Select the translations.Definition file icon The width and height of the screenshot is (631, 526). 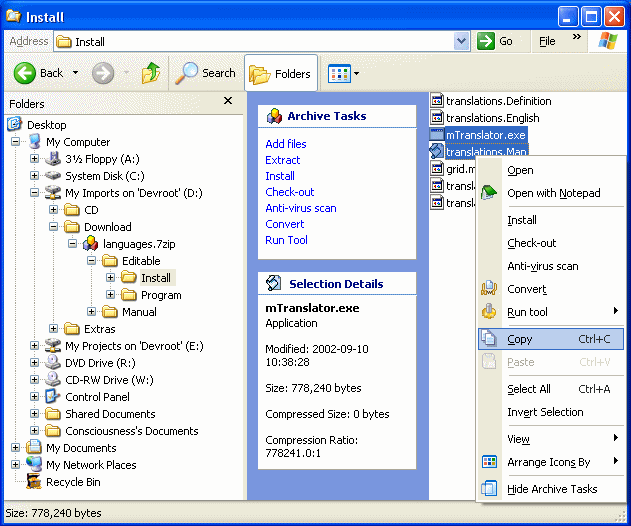tap(437, 101)
